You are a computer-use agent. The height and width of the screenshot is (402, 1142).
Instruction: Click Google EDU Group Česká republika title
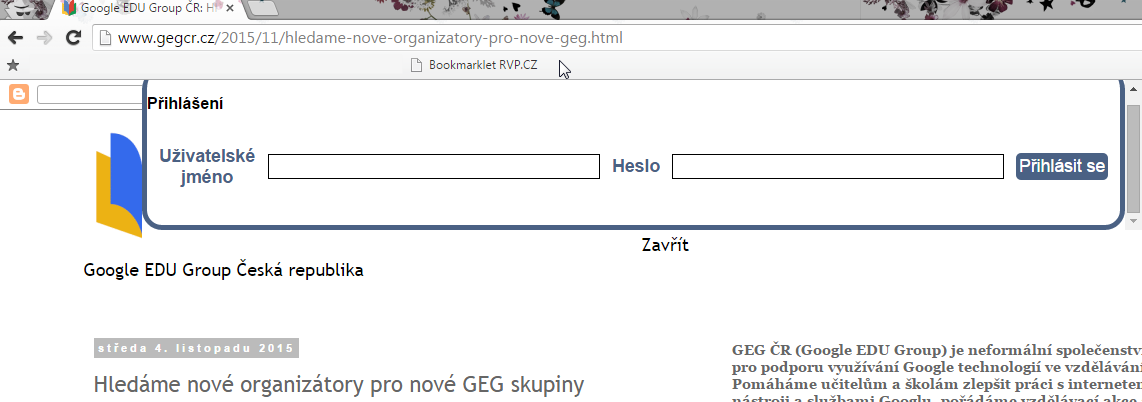tap(224, 271)
